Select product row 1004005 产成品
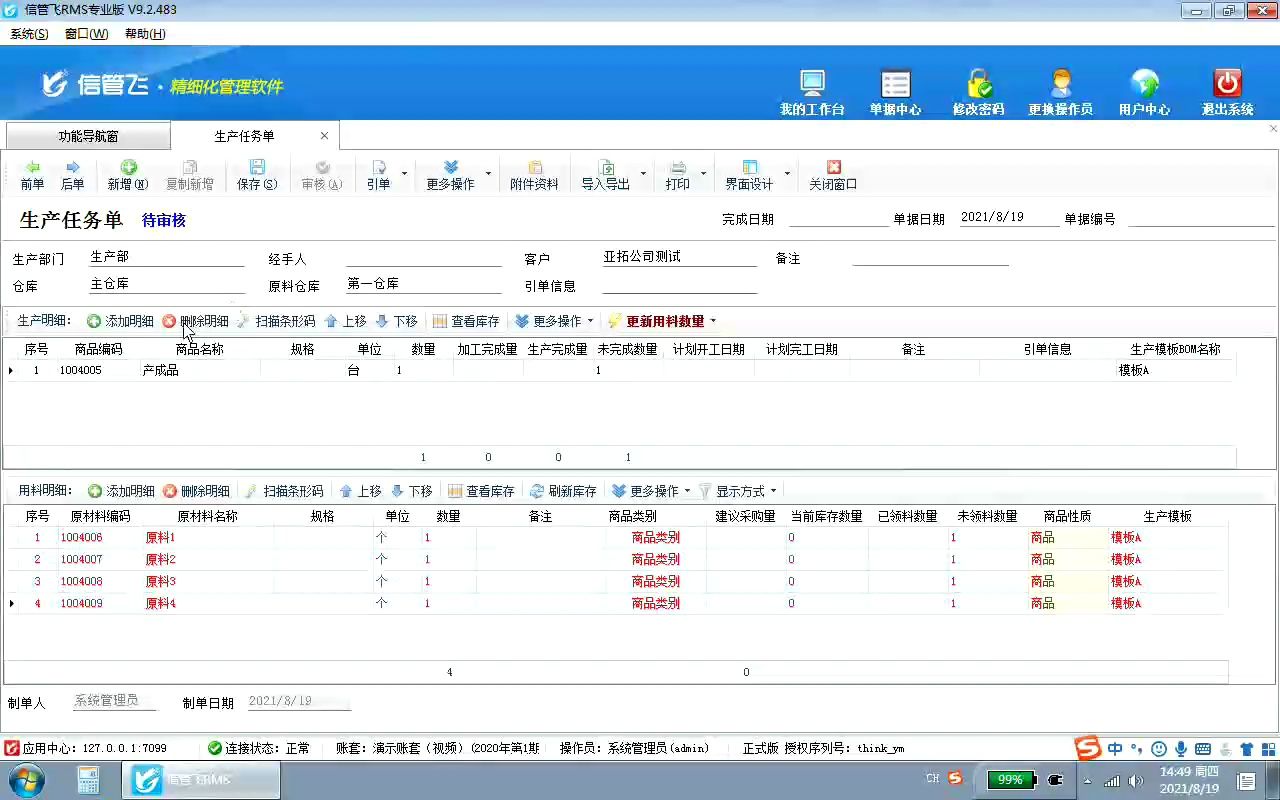 click(x=620, y=370)
